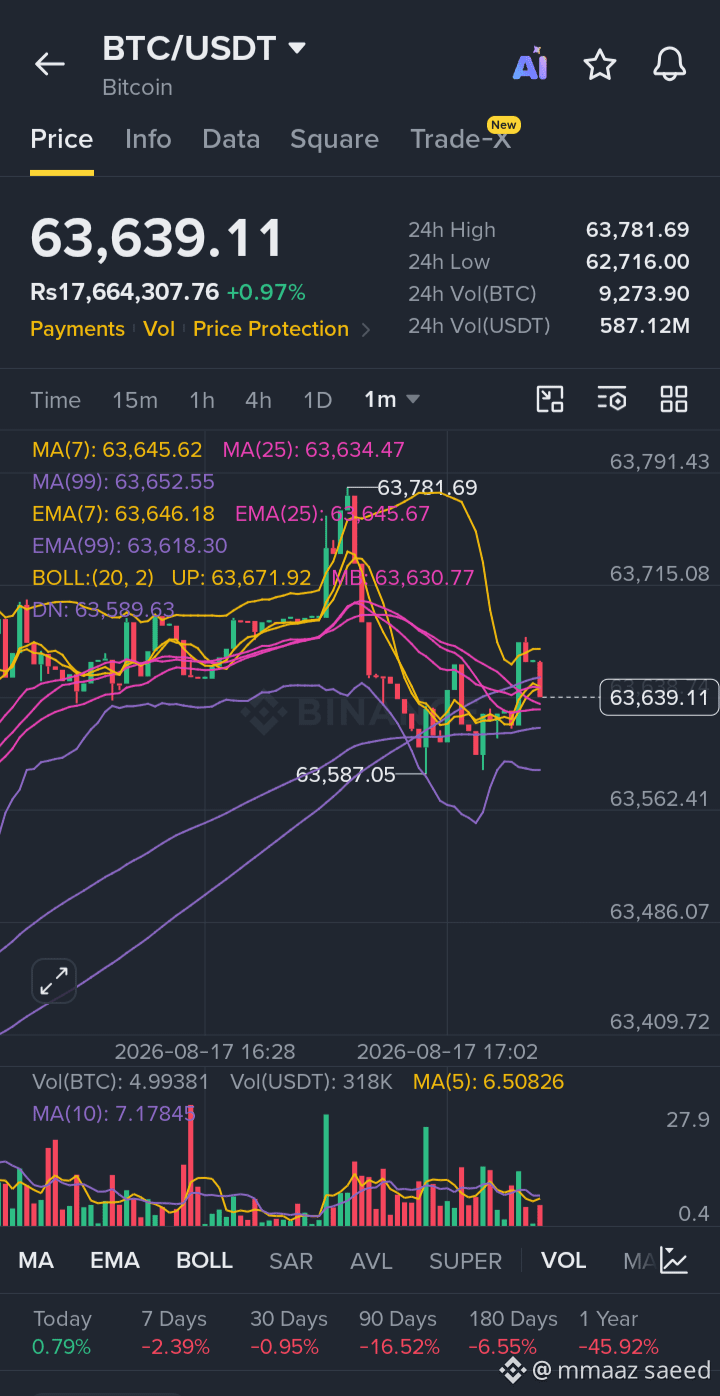This screenshot has height=1396, width=720.
Task: Open the Vol link
Action: click(x=159, y=329)
